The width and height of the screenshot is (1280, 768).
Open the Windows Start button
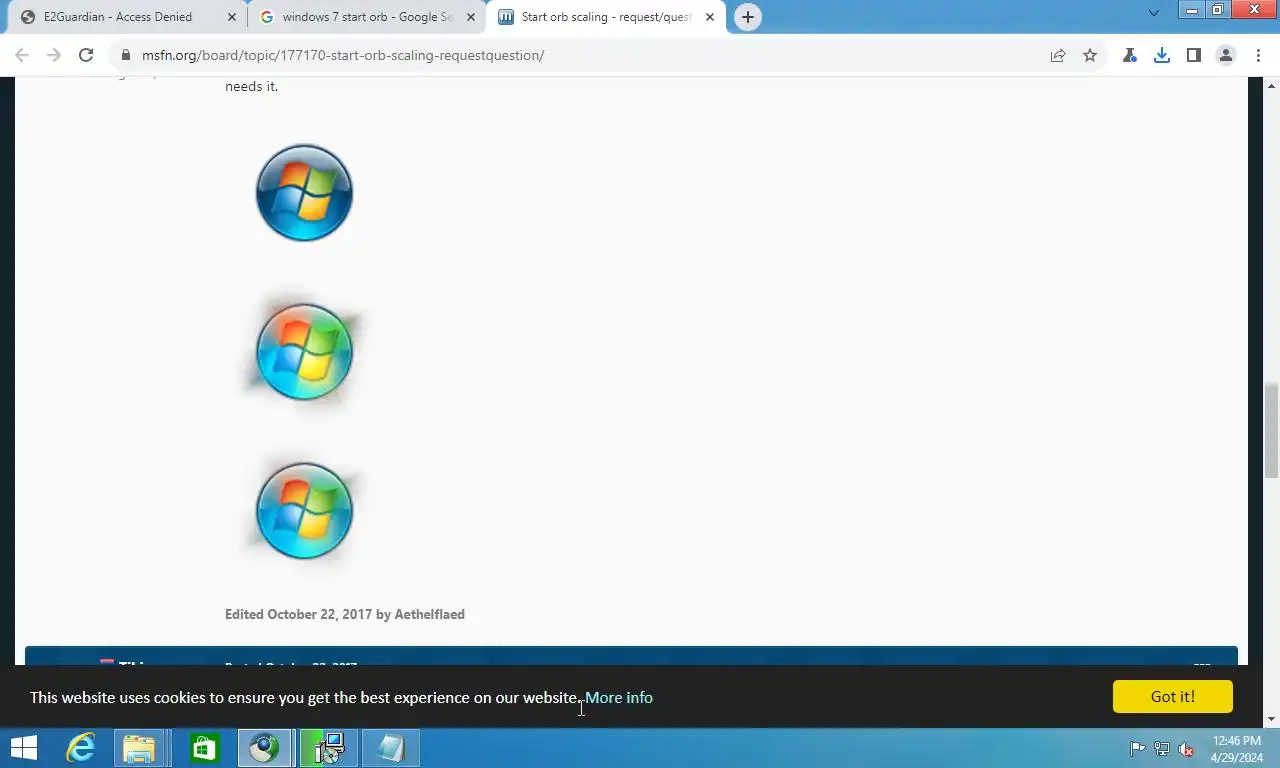tap(24, 748)
